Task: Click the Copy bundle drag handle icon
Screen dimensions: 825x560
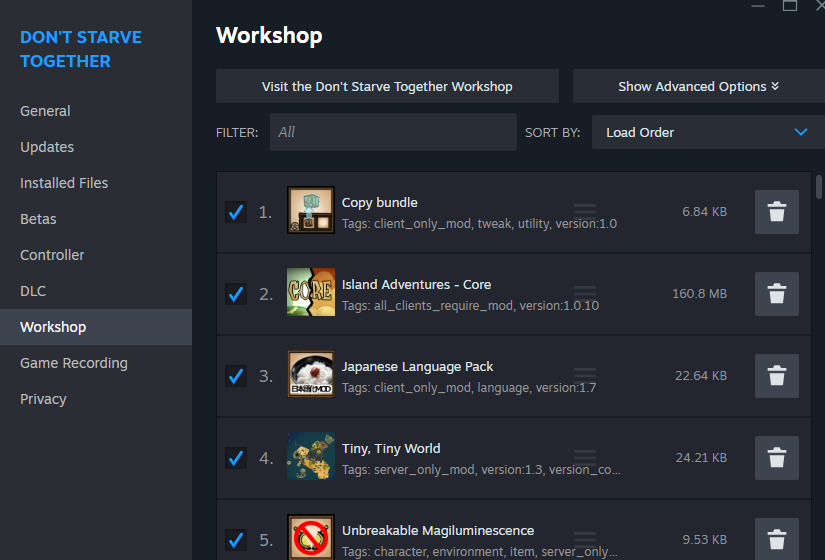Action: (x=585, y=212)
